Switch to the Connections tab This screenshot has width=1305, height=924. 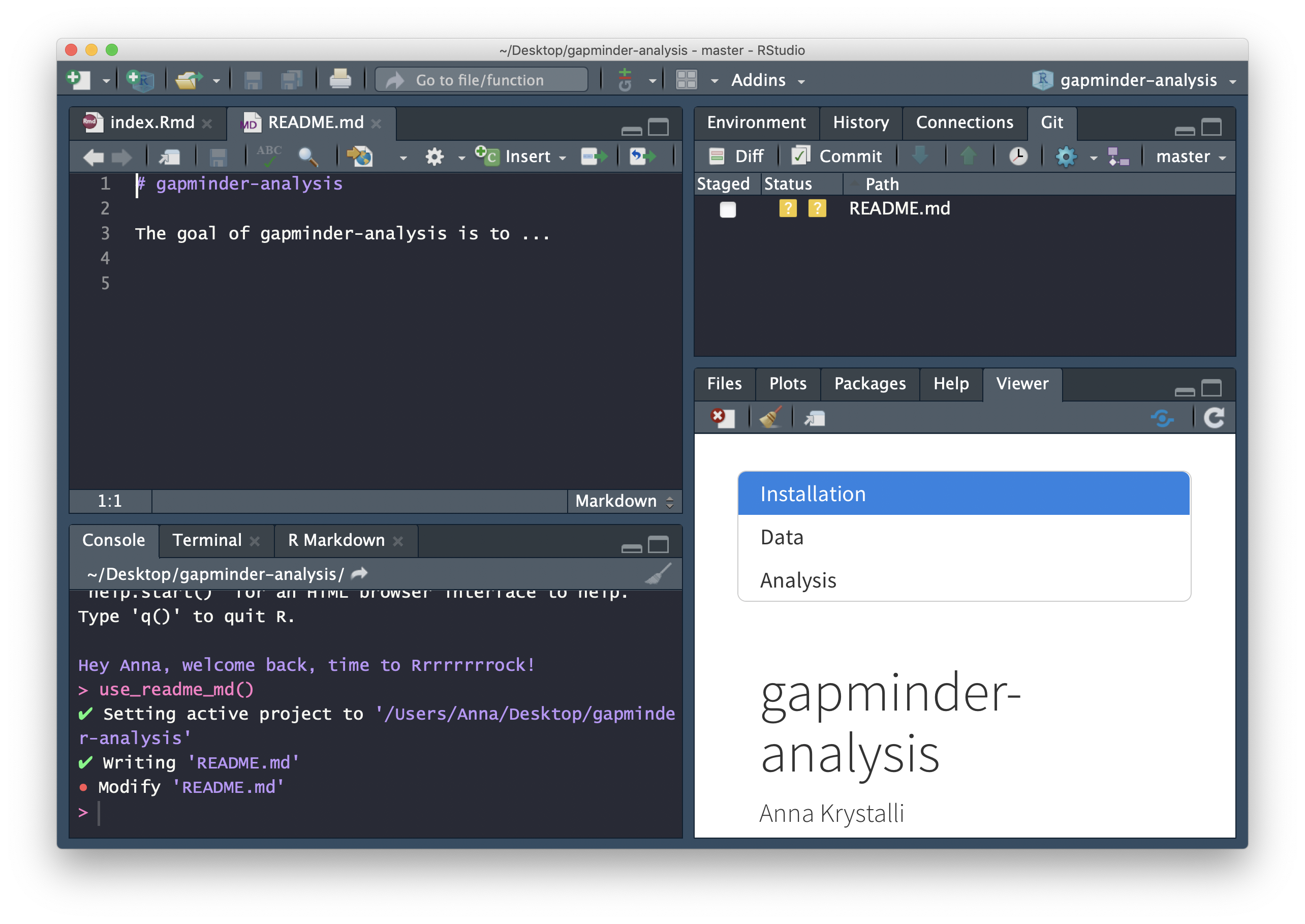[964, 122]
